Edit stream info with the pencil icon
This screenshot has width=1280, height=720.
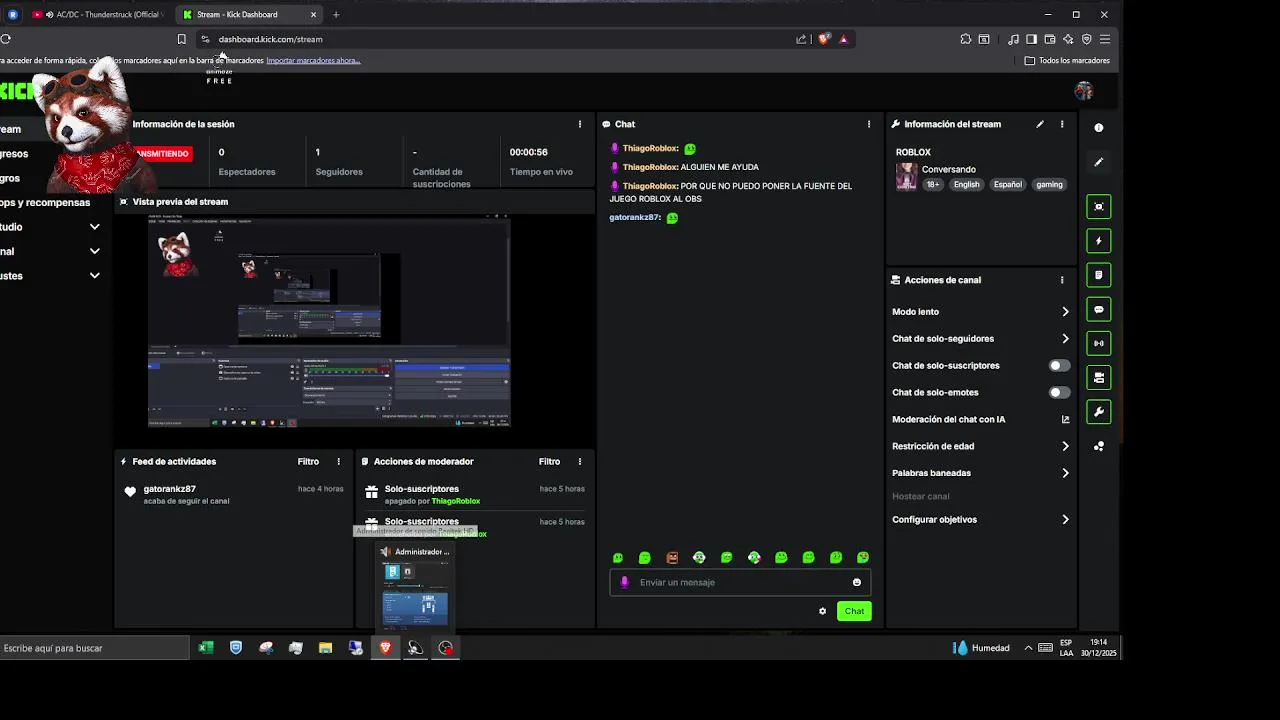point(1040,124)
